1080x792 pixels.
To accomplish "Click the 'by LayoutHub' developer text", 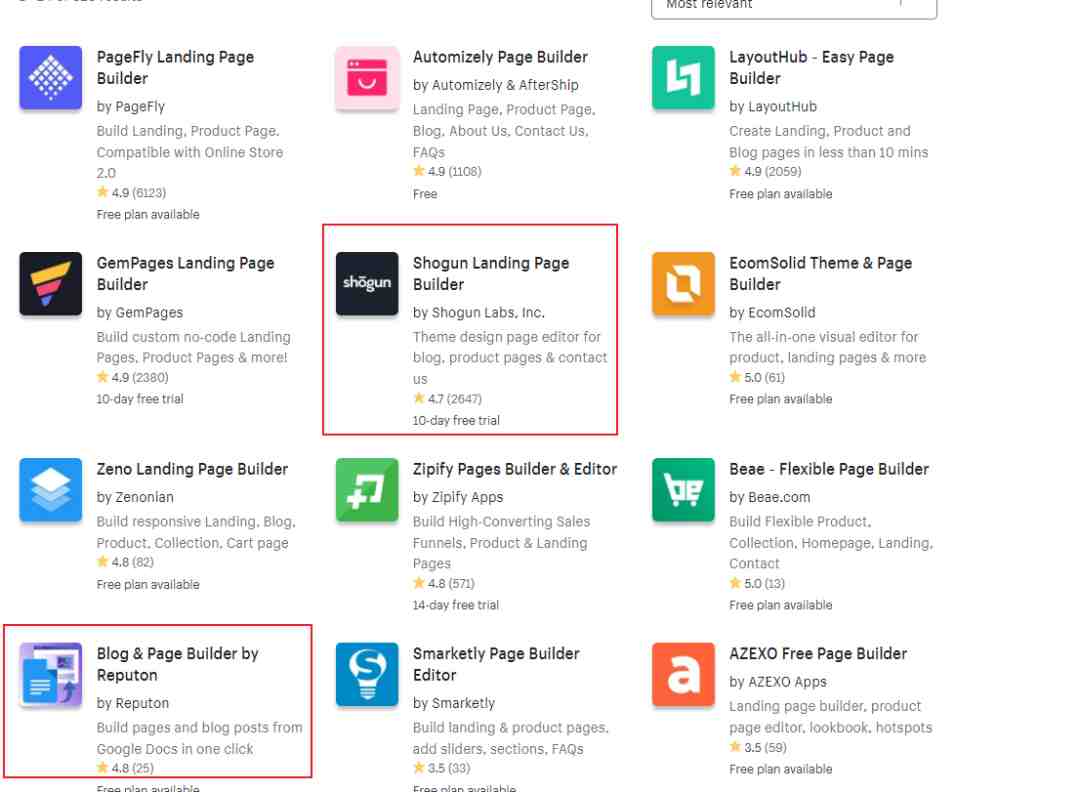I will (773, 107).
